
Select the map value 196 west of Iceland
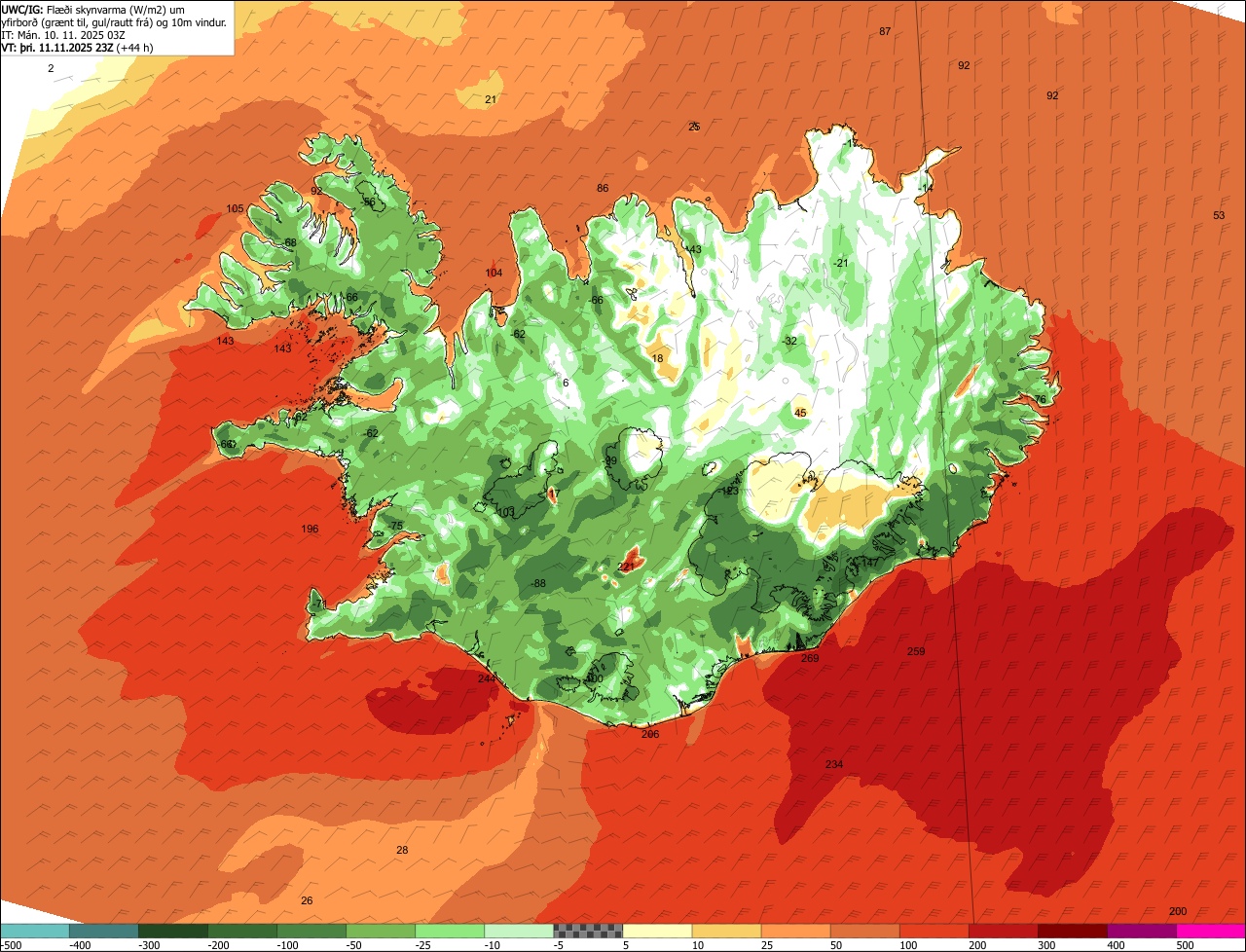tap(310, 529)
